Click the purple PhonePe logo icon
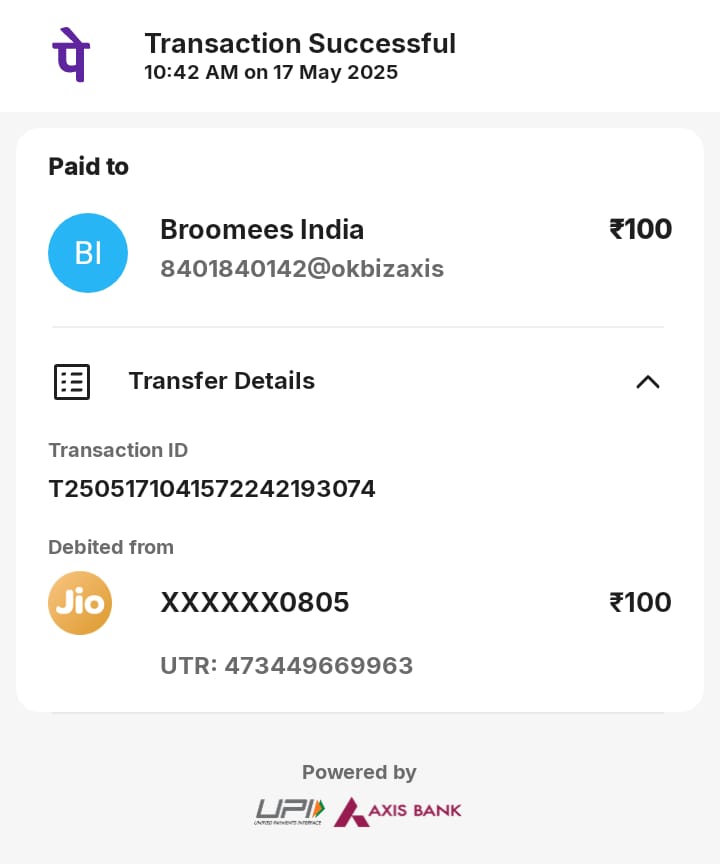Screen dimensions: 720x864 [x=71, y=55]
